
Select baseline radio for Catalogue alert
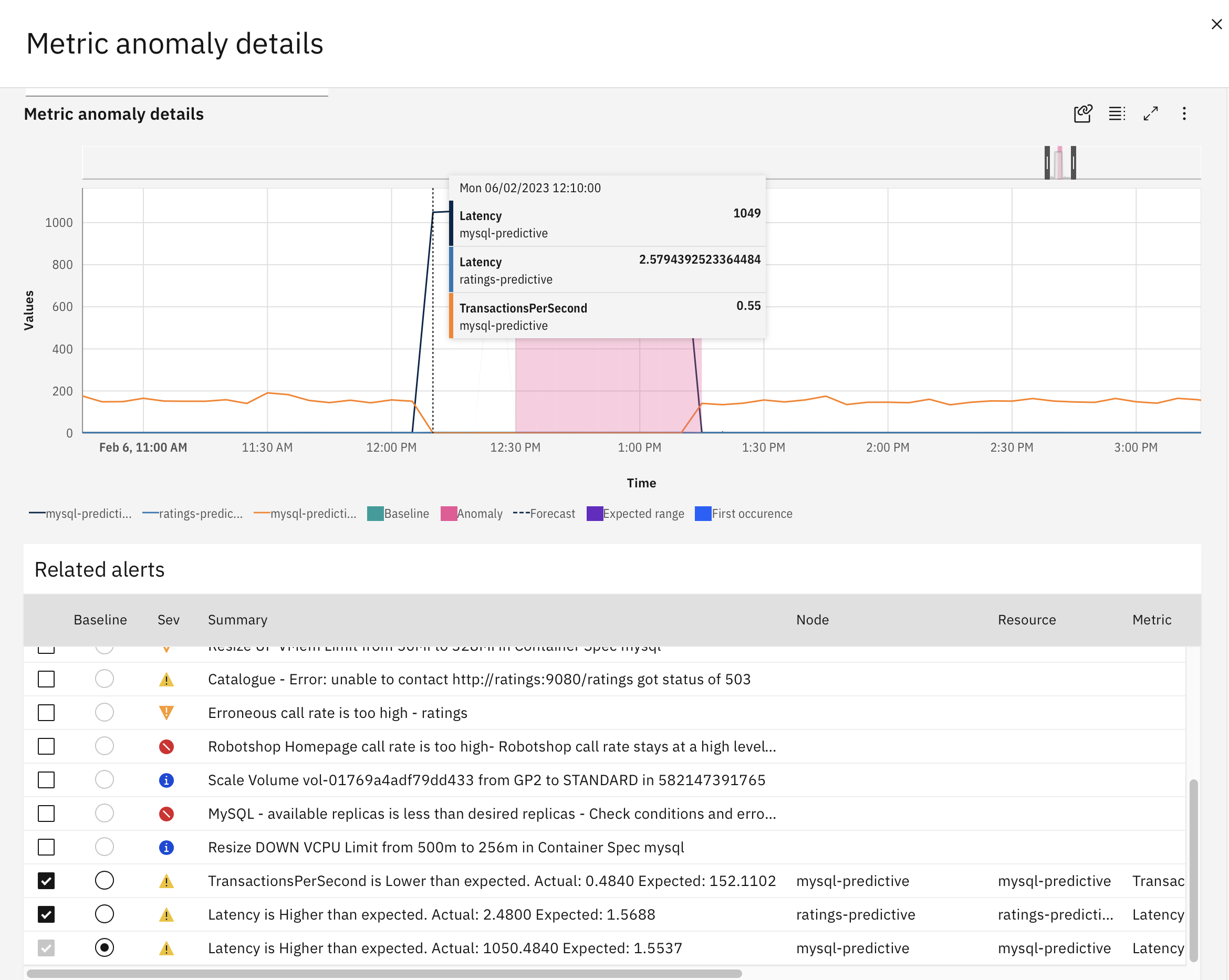click(105, 679)
